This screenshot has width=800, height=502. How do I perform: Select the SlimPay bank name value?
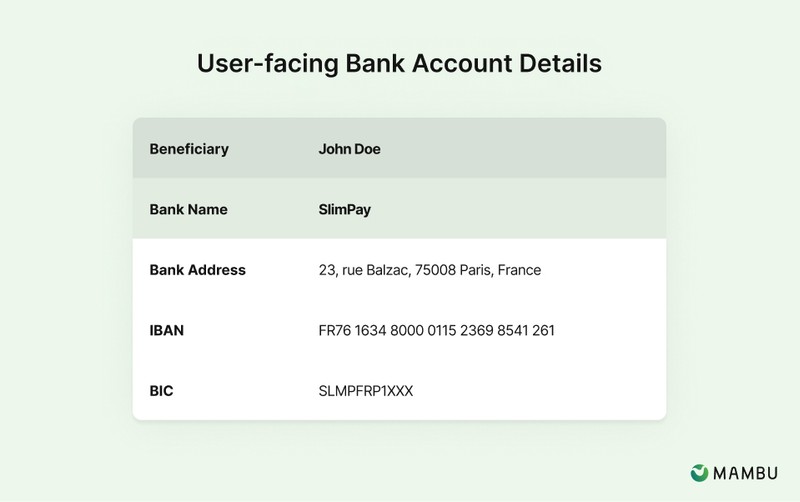344,210
